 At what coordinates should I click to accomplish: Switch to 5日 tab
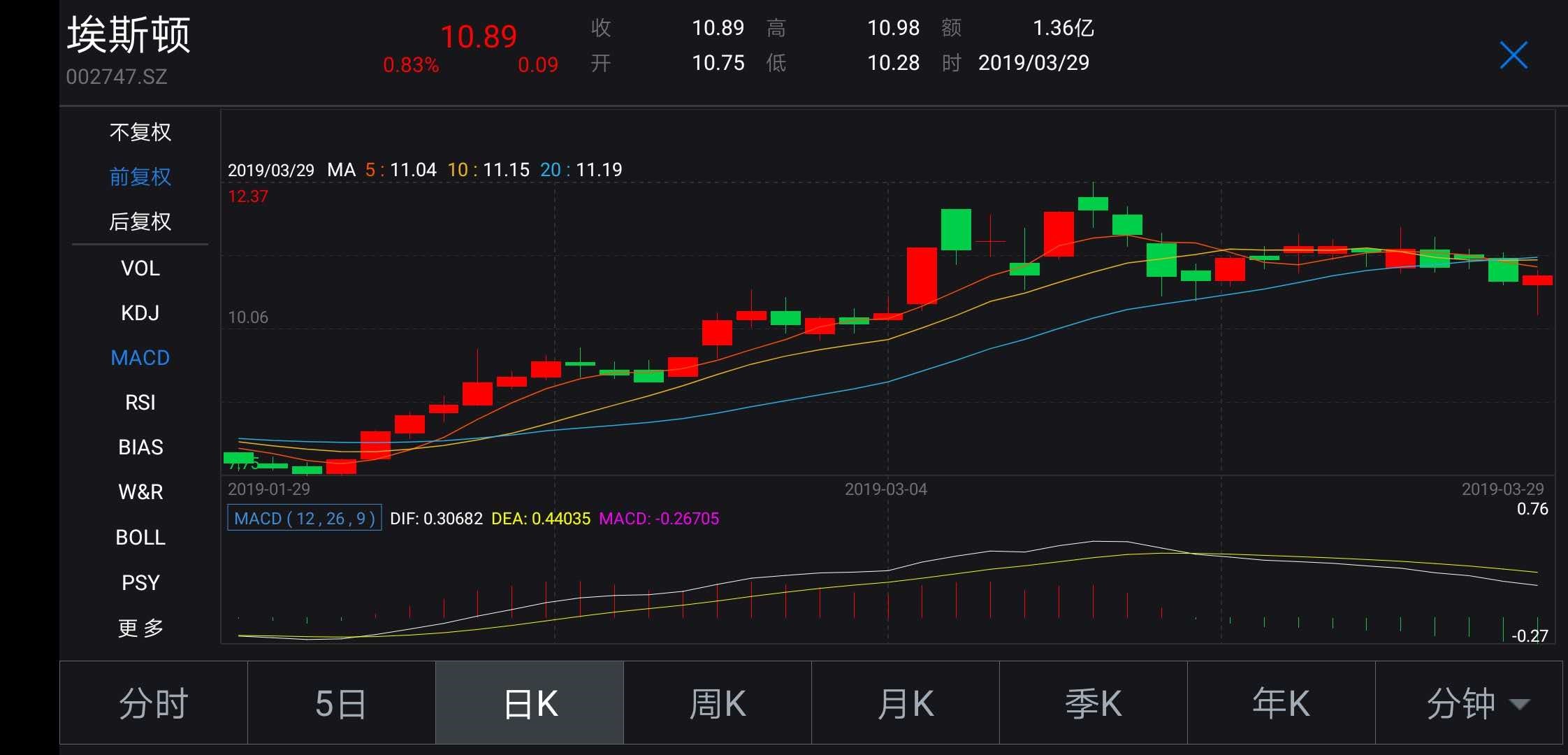341,703
